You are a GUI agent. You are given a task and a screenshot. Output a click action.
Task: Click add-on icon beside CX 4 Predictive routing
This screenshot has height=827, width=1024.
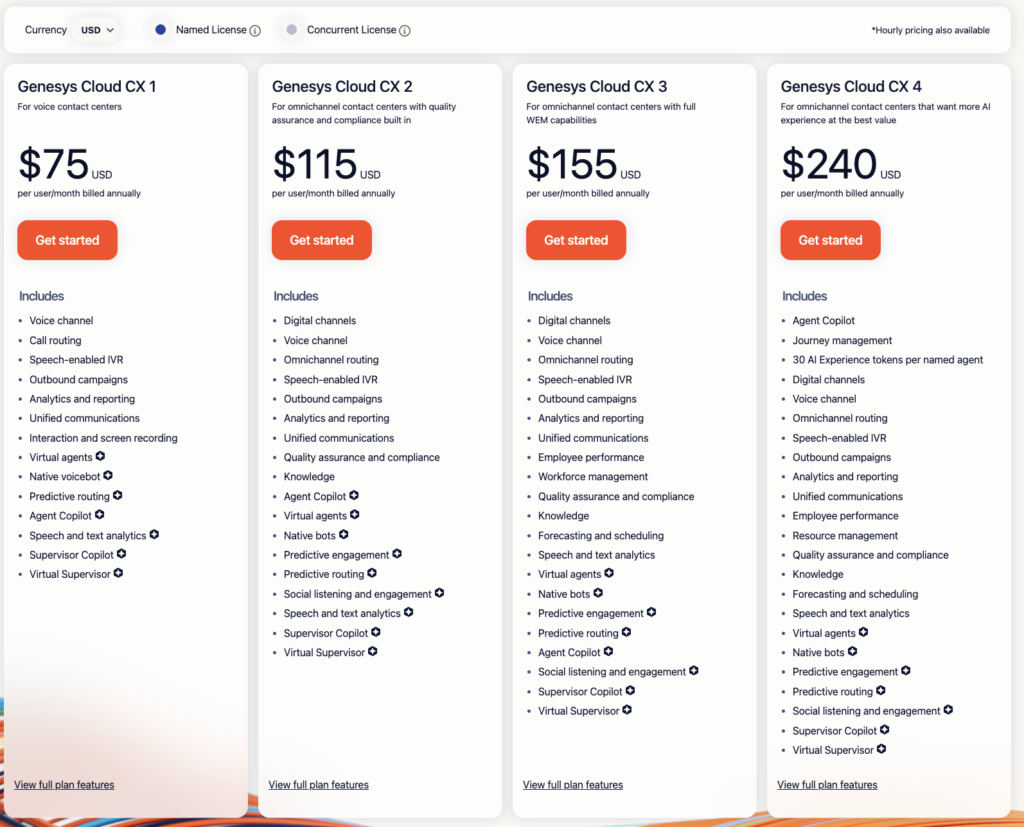[881, 691]
